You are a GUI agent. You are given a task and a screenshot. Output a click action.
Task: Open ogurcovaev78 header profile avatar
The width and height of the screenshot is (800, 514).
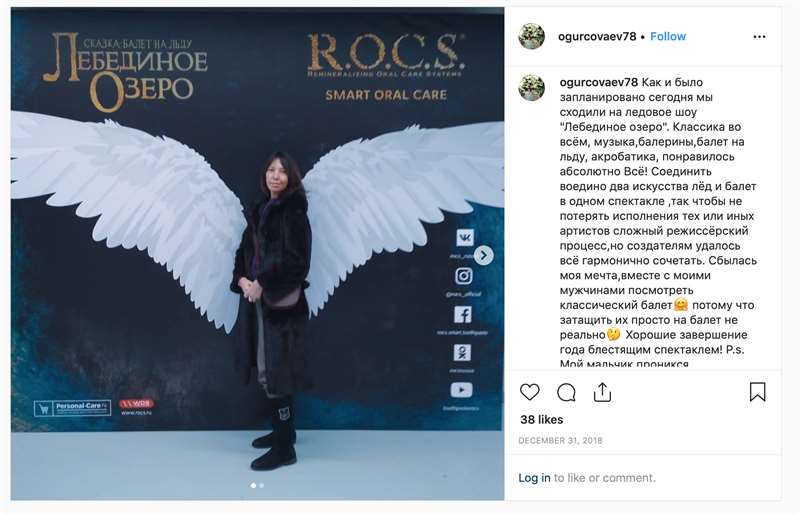[x=532, y=36]
